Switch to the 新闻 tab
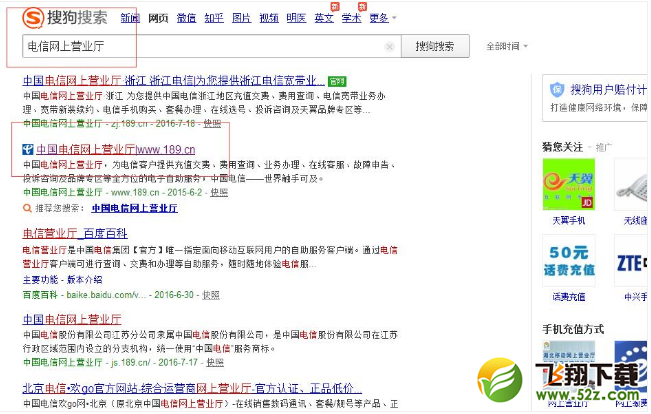 point(130,18)
